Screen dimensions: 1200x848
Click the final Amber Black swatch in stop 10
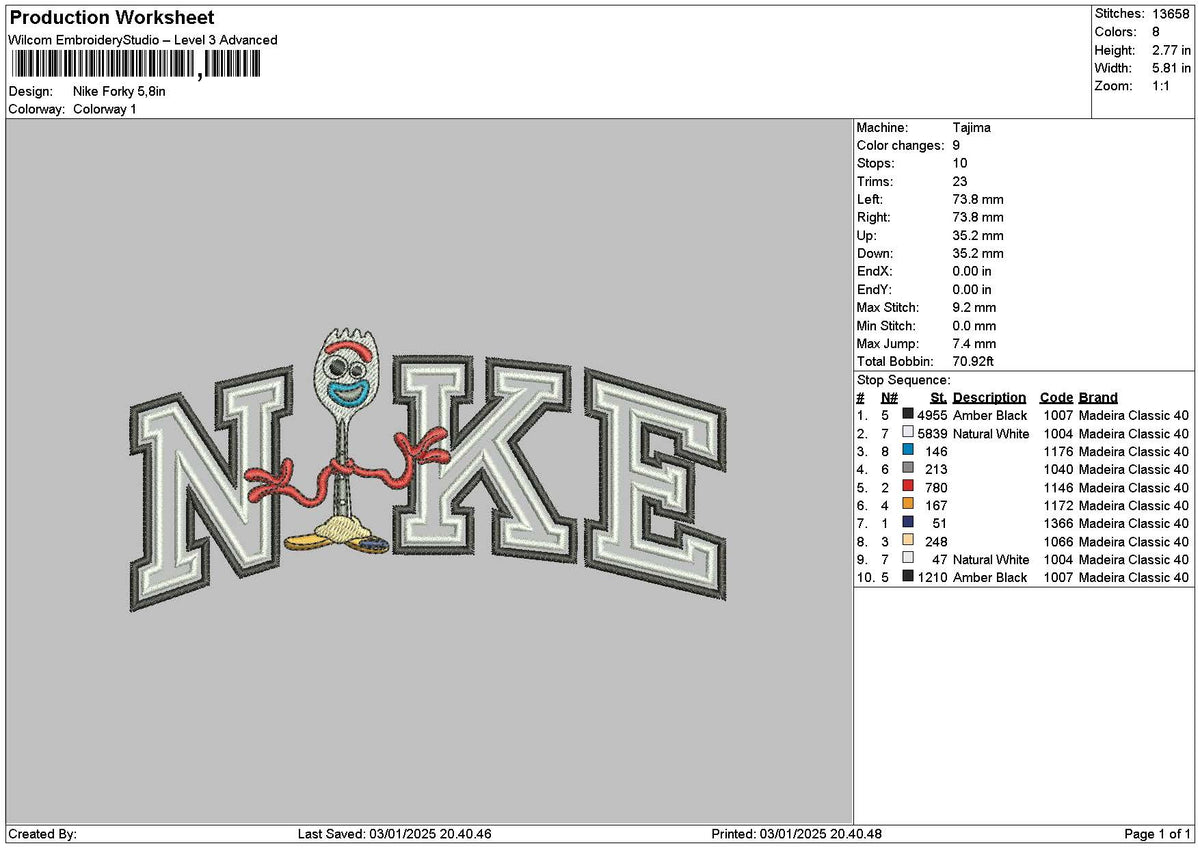[x=908, y=577]
